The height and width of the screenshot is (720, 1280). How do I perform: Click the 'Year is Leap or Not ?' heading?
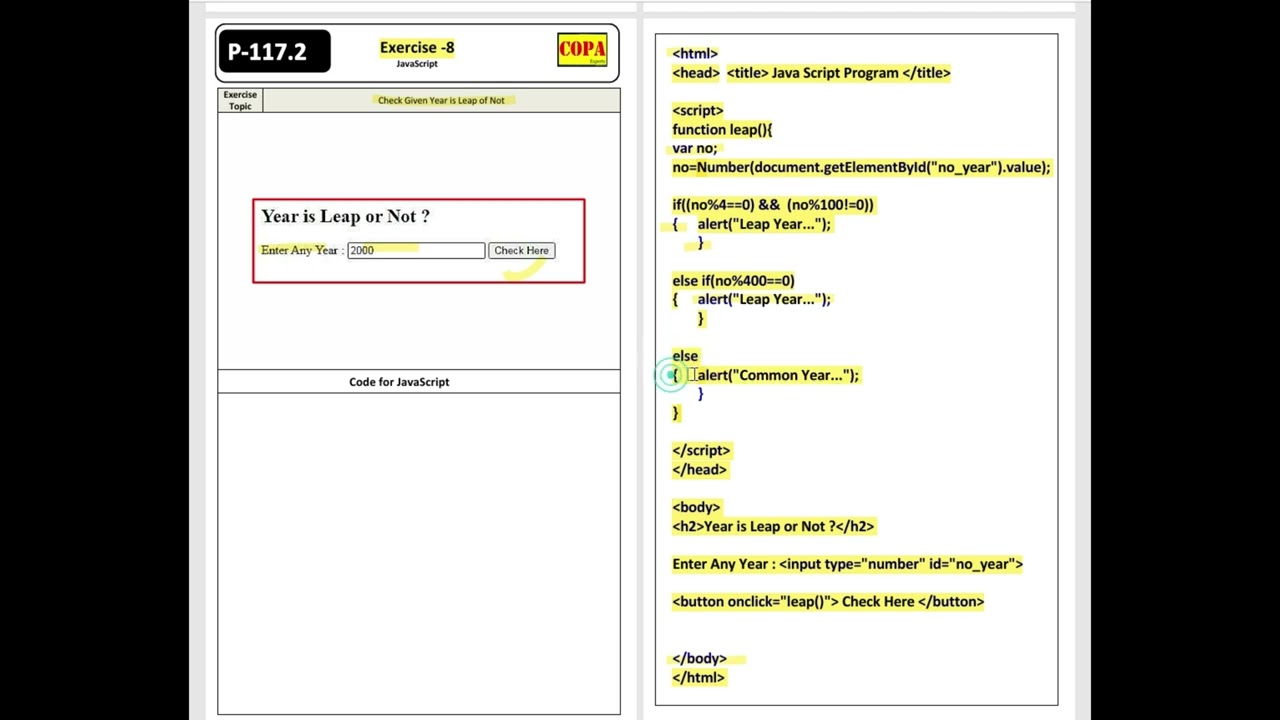(345, 216)
